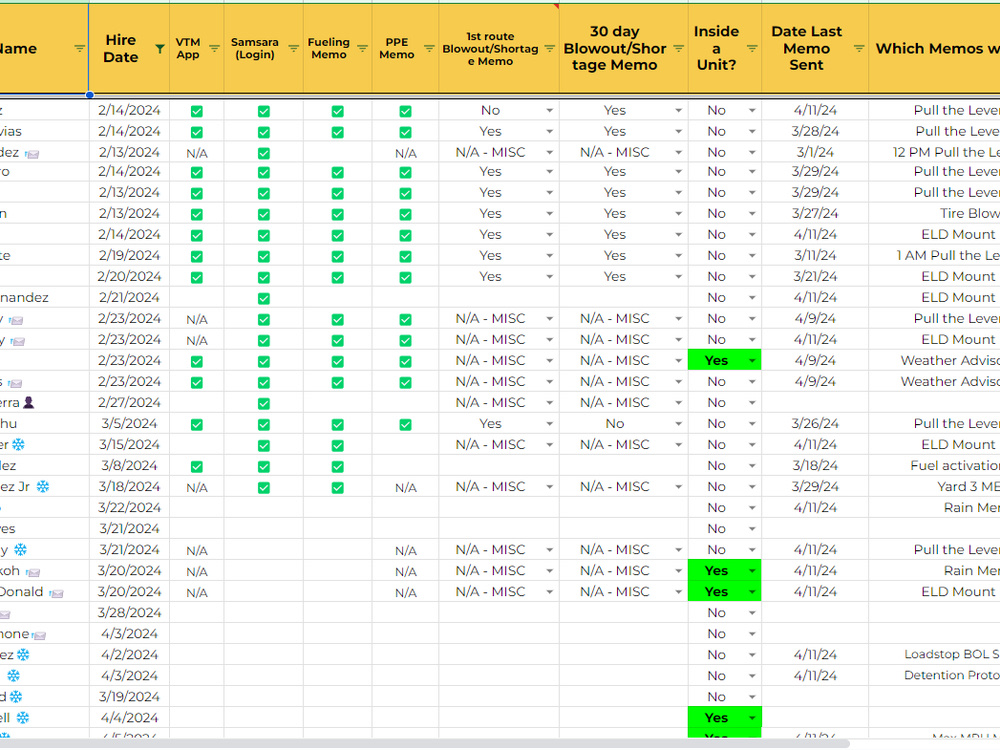The width and height of the screenshot is (1000, 750).
Task: Uncheck VTM App checkbox in the 3/8/2024 row
Action: (197, 467)
